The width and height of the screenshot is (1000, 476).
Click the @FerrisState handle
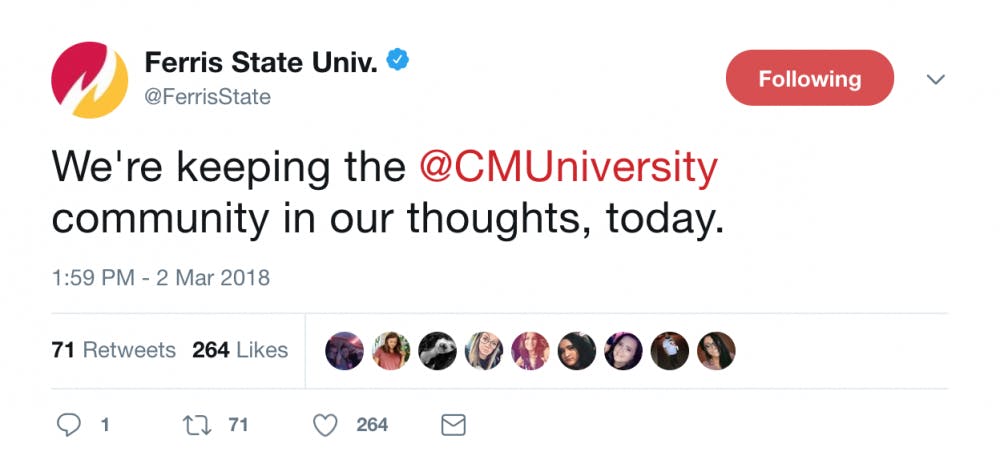[x=208, y=97]
